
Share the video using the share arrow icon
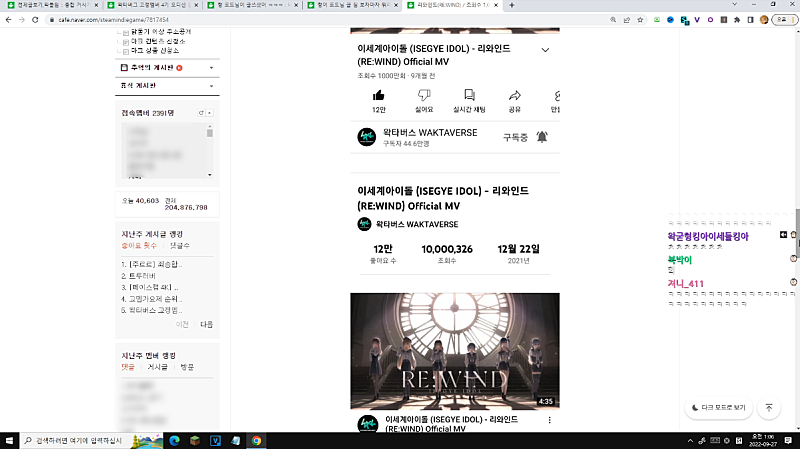point(514,95)
